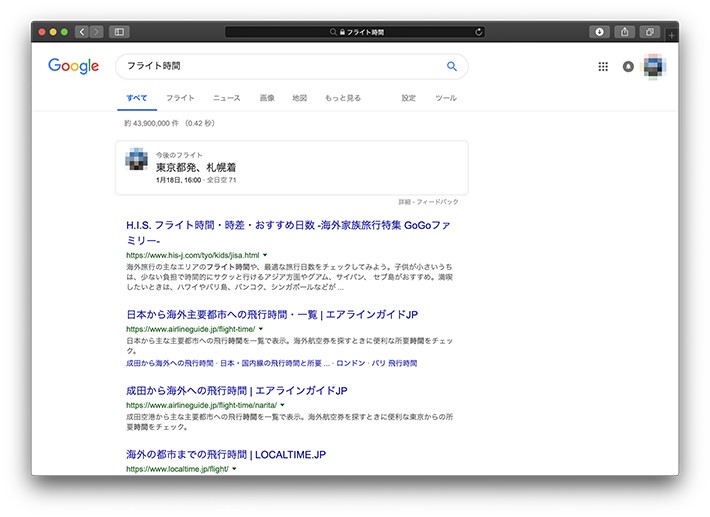Open H.I.S. フライト時間 result title
The height and width of the screenshot is (517, 710).
point(288,232)
